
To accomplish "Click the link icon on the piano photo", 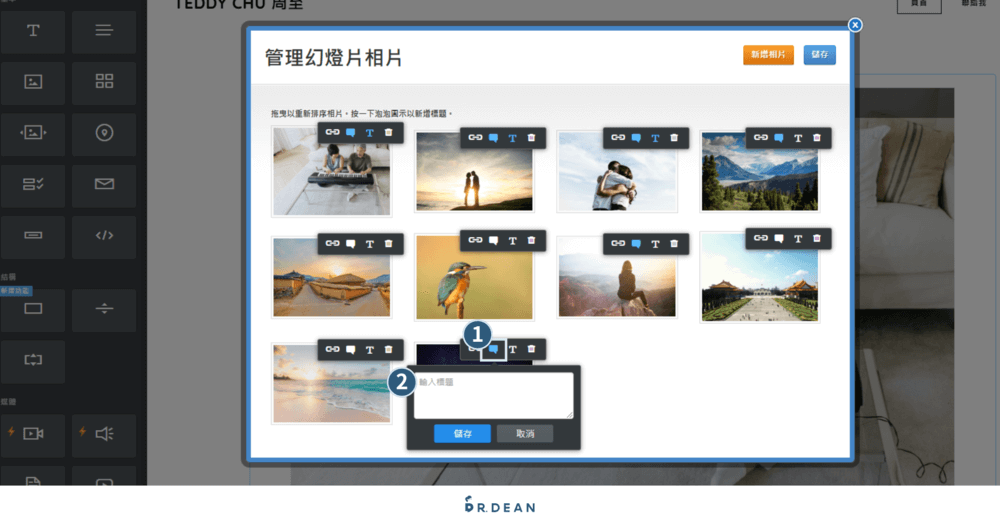I will tap(332, 133).
